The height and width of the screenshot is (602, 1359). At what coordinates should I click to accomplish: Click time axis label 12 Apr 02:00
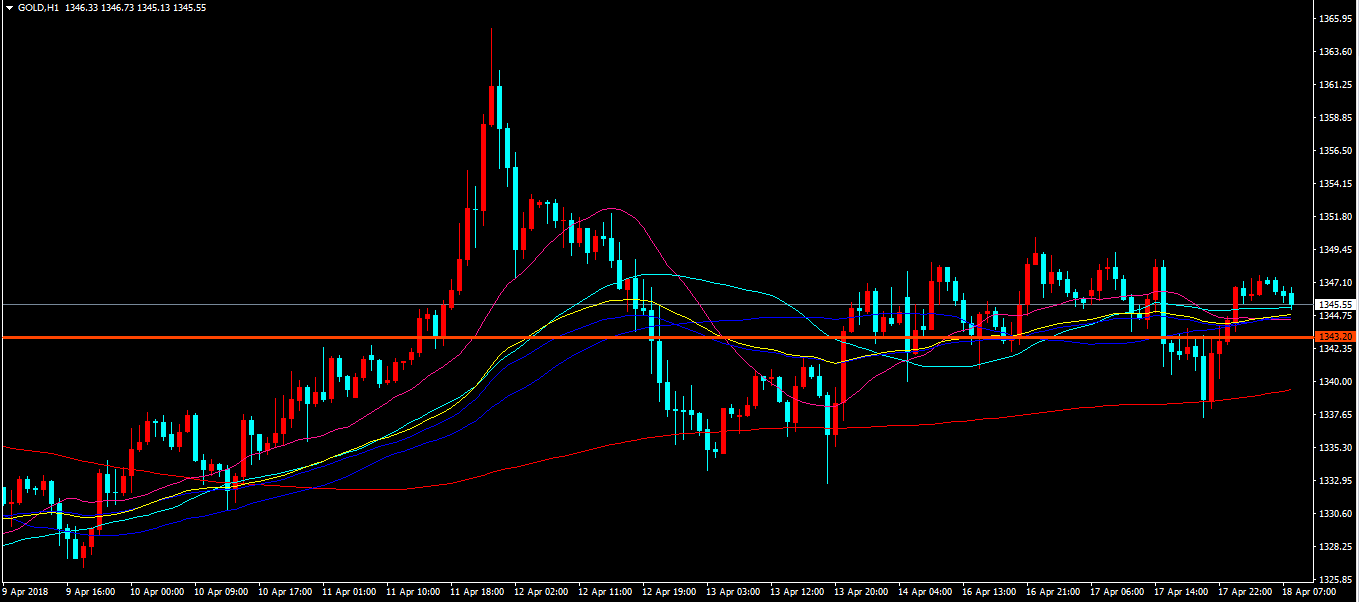[x=540, y=592]
